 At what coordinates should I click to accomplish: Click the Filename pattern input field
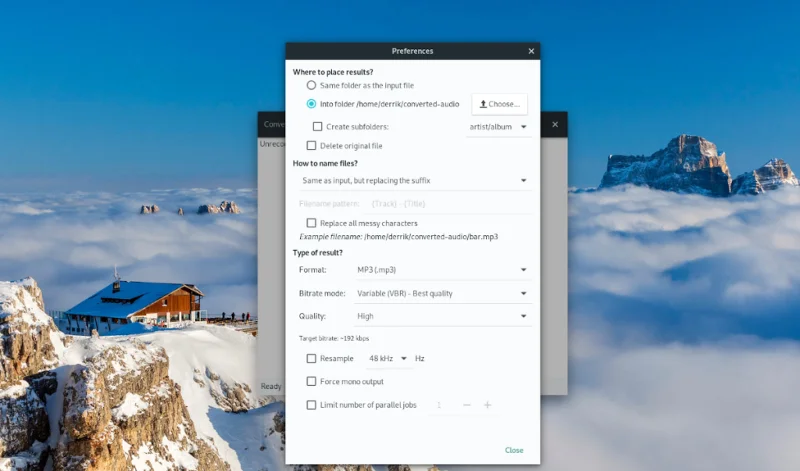(449, 204)
